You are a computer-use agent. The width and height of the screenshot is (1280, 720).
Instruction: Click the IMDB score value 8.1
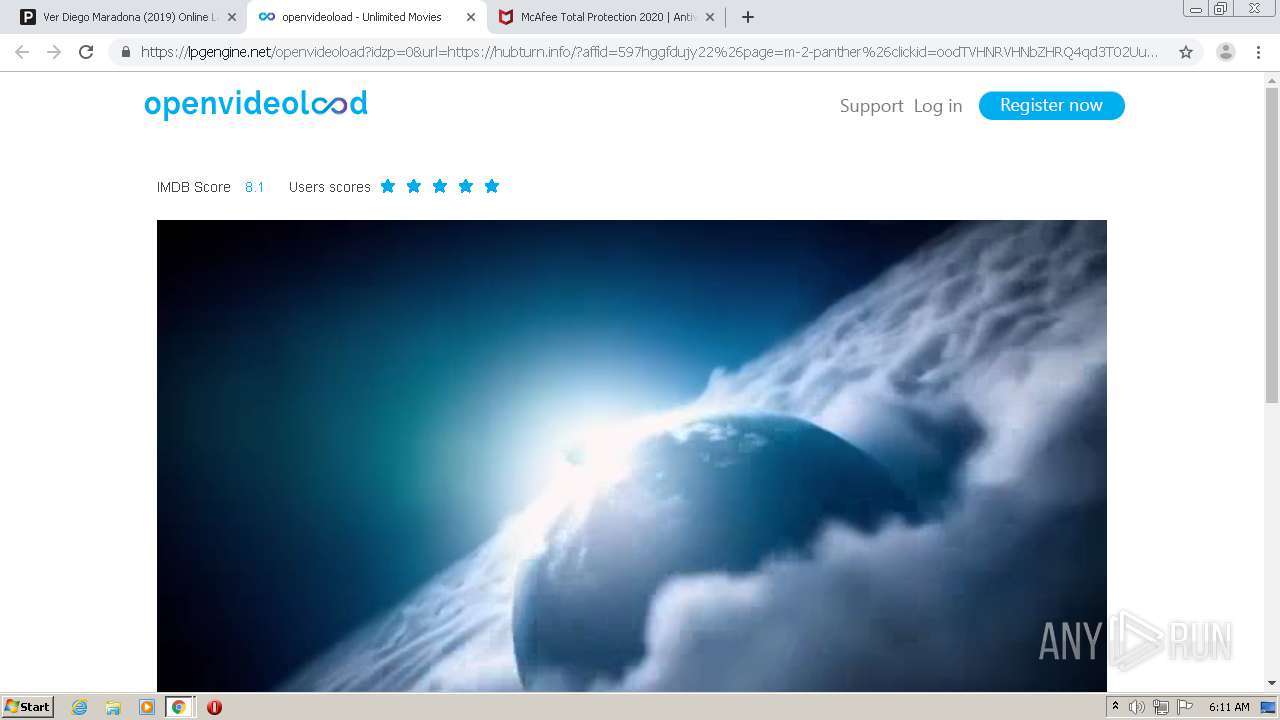coord(255,187)
